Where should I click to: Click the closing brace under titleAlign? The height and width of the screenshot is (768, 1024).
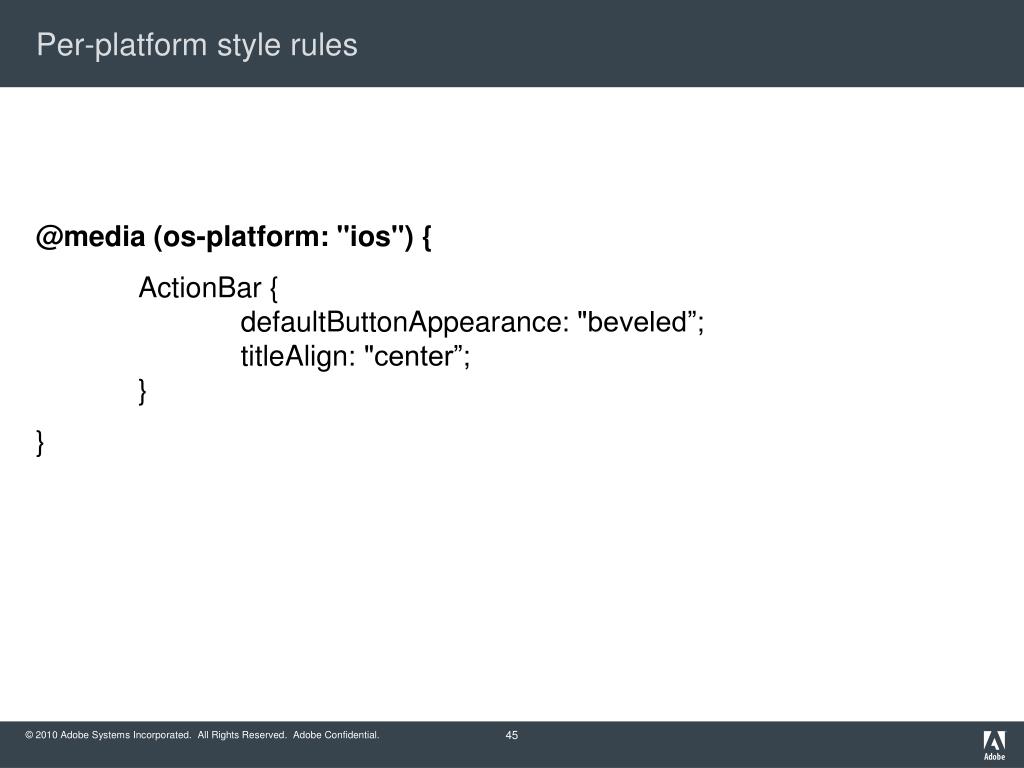pyautogui.click(x=142, y=391)
